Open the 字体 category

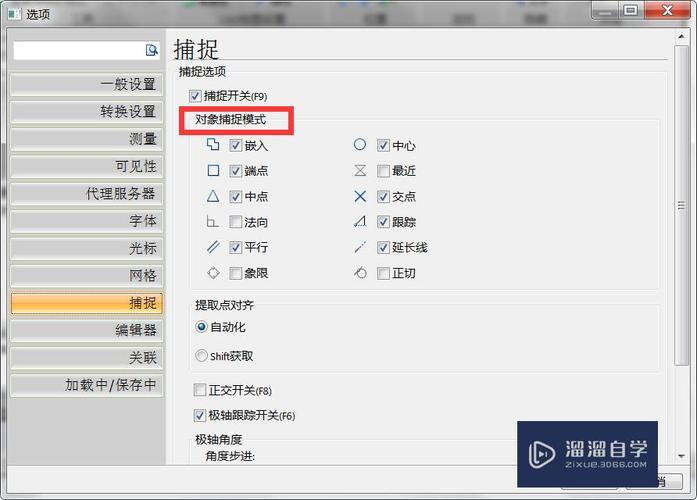[87, 221]
